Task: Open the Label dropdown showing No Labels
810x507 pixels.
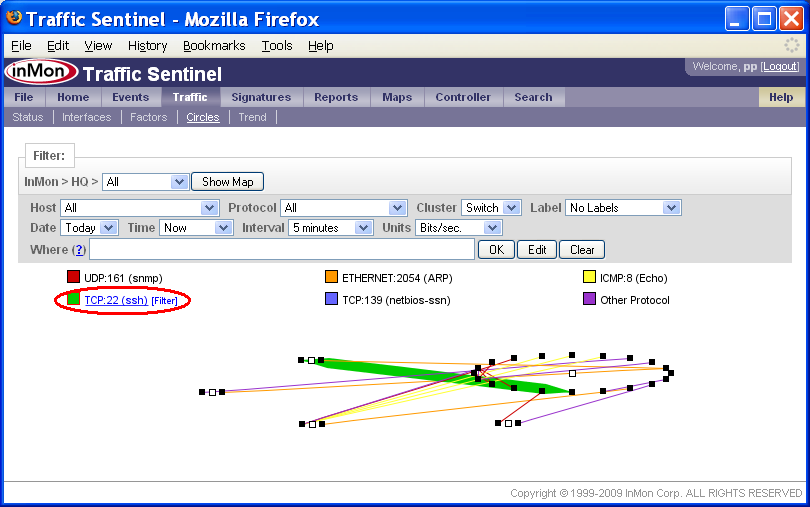Action: coord(623,208)
